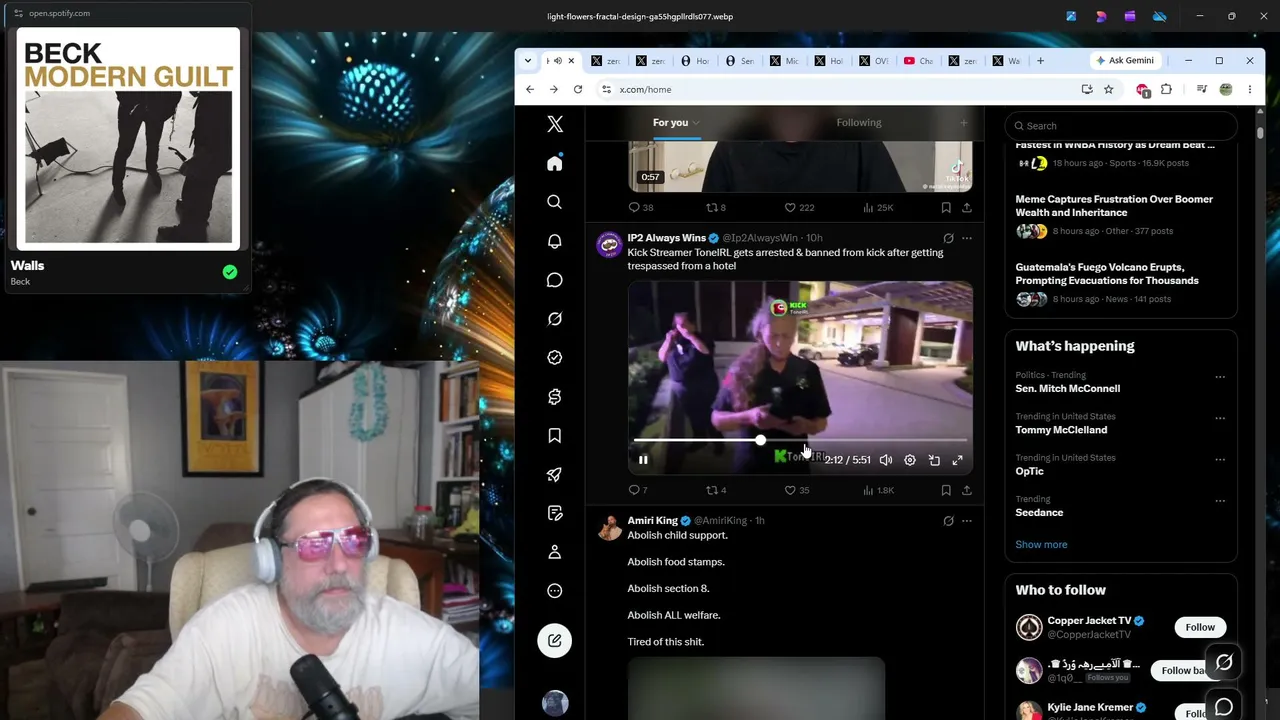Click the X logo in the sidebar
This screenshot has width=1280, height=720.
coord(555,124)
